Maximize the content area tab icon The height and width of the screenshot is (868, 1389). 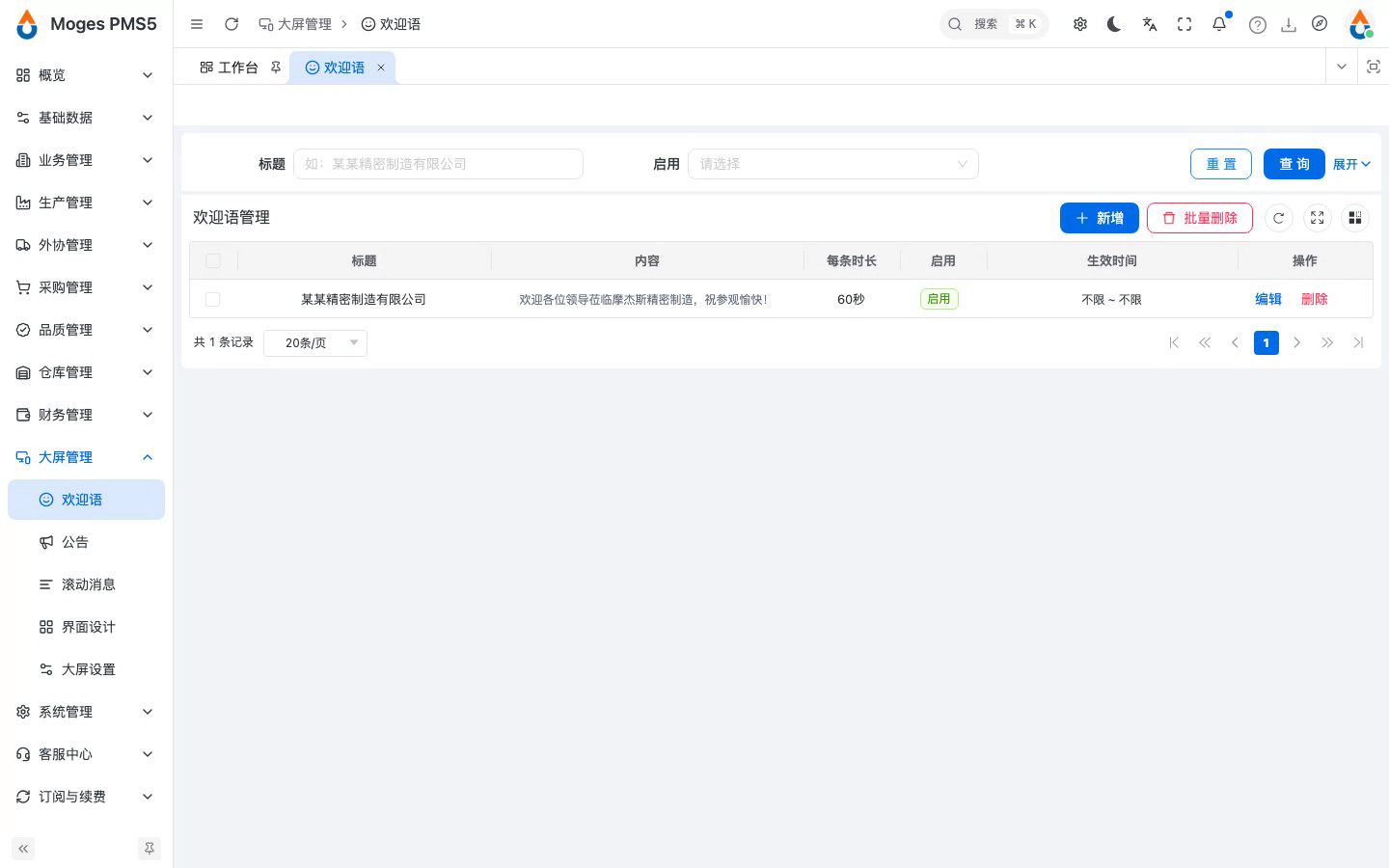1374,67
